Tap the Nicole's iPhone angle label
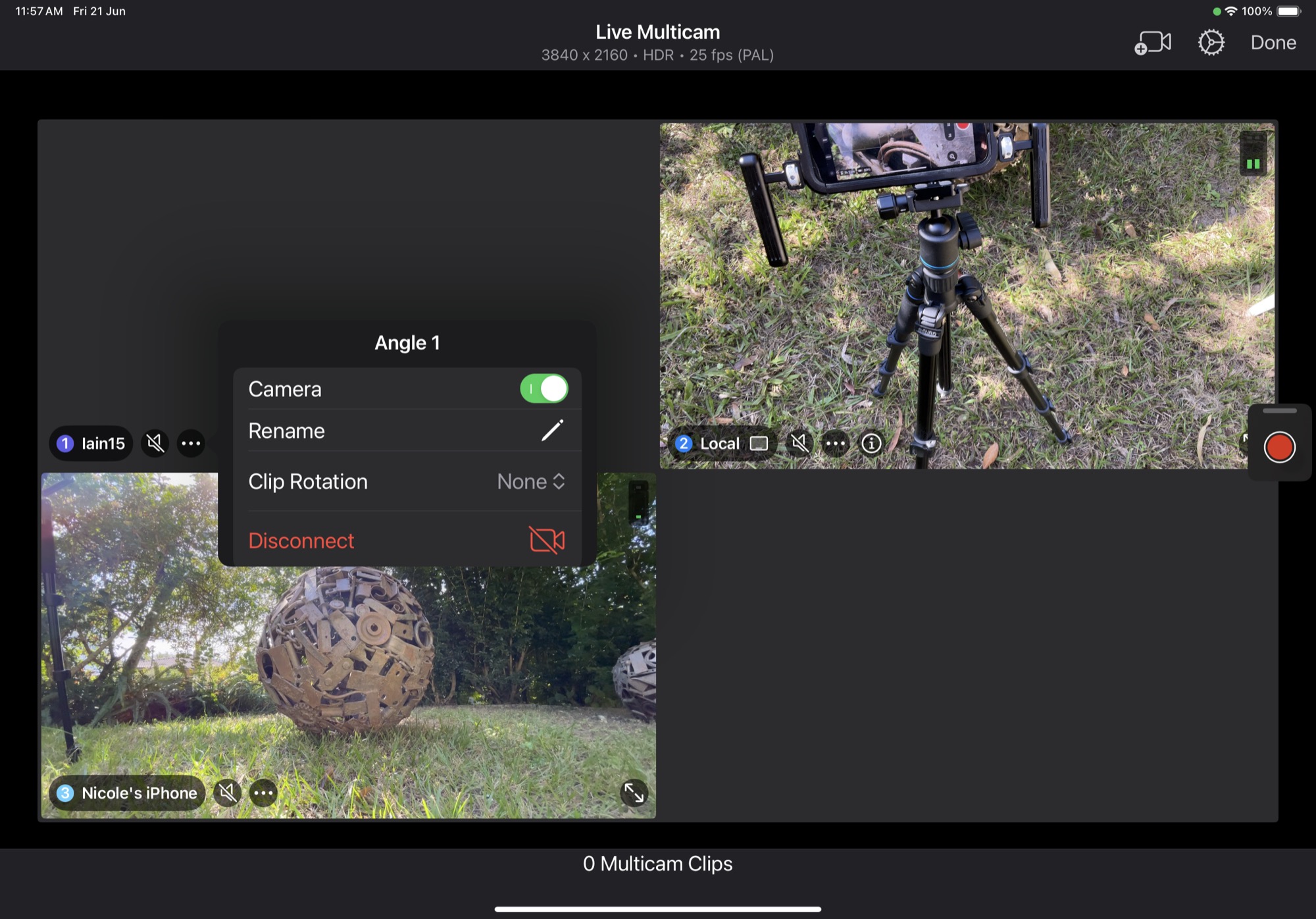This screenshot has height=919, width=1316. pyautogui.click(x=127, y=793)
